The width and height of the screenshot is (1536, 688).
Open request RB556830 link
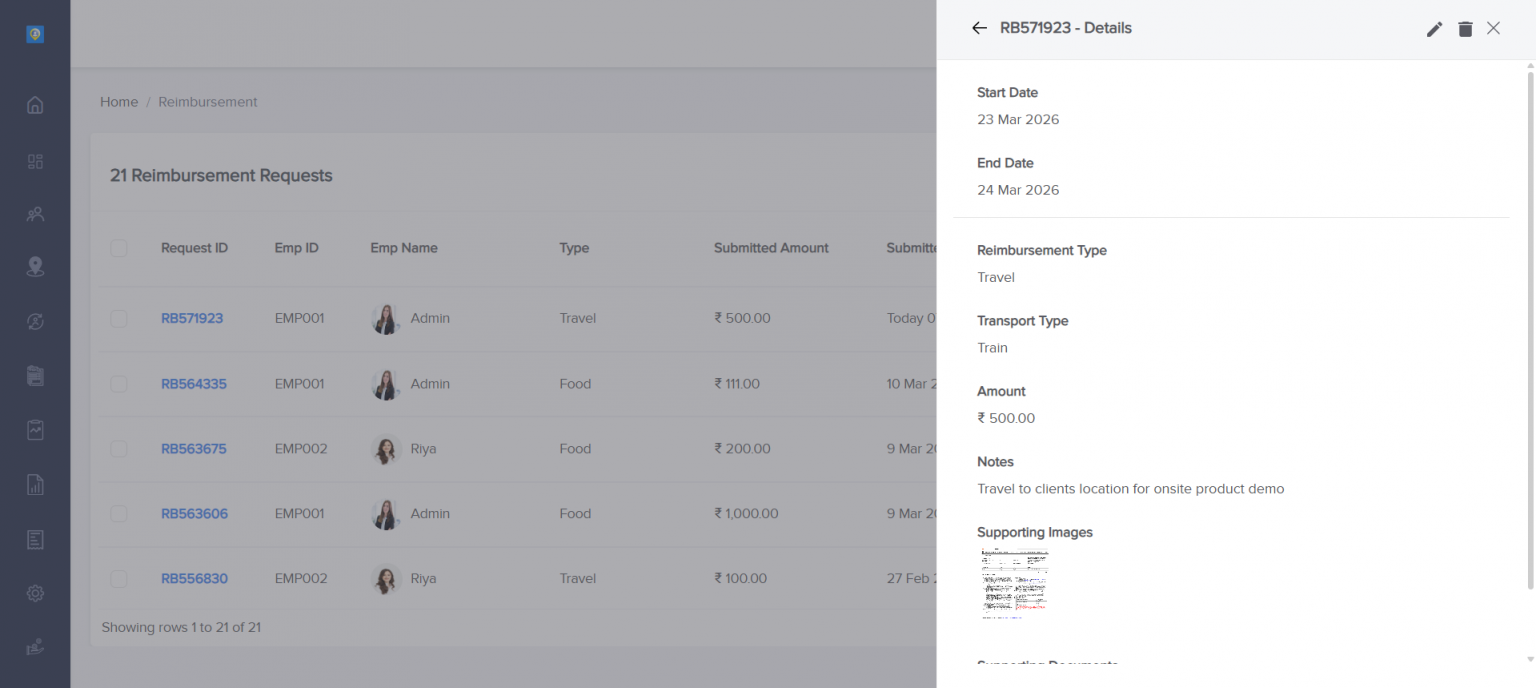tap(194, 578)
